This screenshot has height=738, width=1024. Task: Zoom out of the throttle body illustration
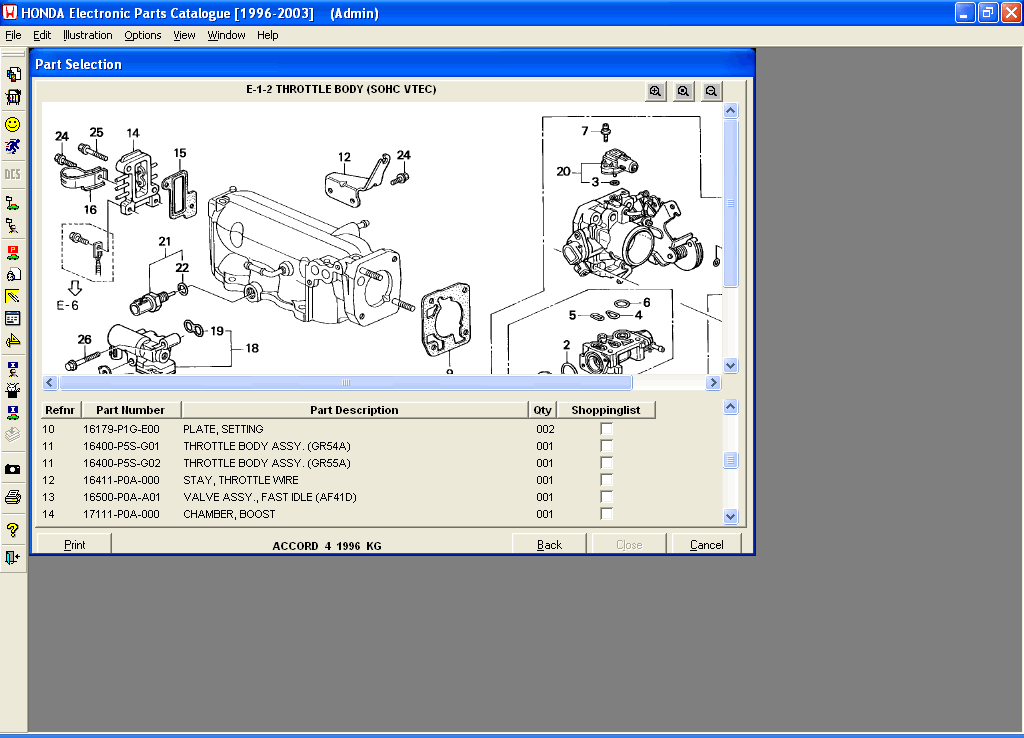coord(712,91)
